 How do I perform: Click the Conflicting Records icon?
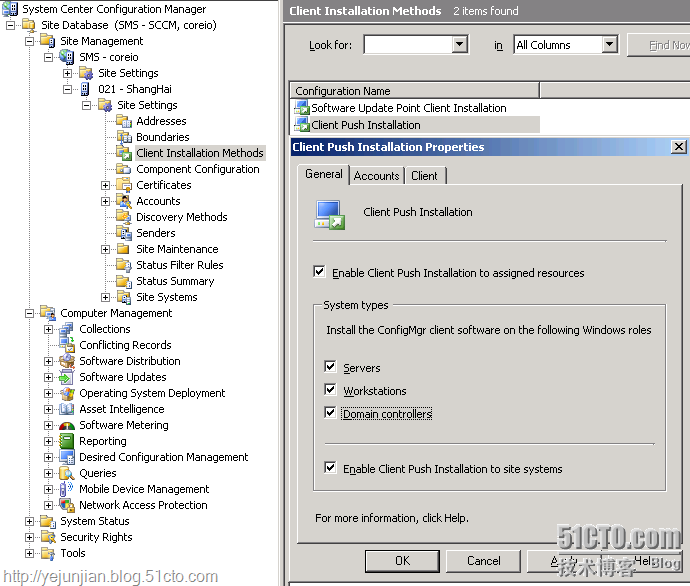67,345
